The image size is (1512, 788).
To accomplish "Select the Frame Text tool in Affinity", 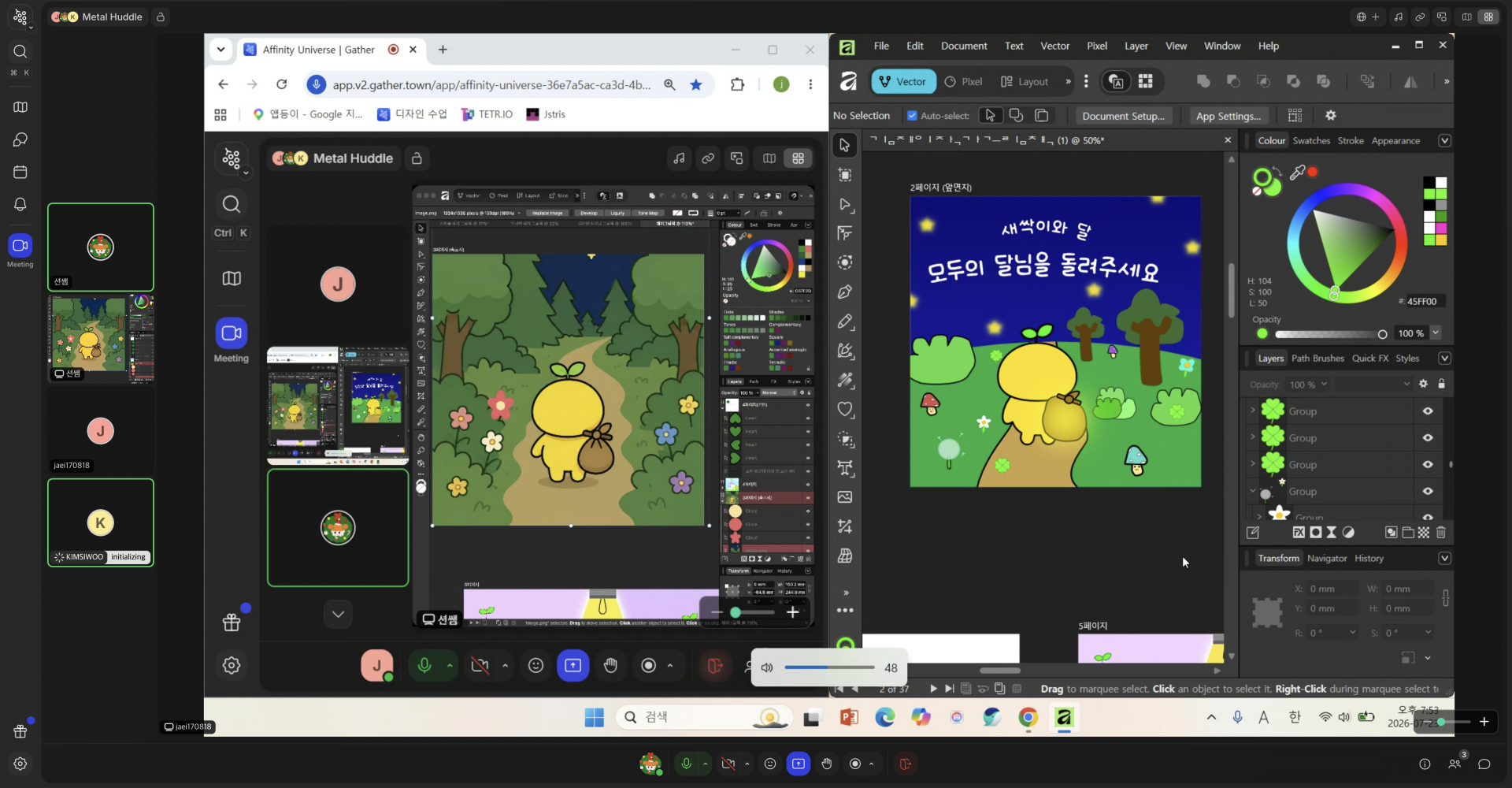I will 845,468.
